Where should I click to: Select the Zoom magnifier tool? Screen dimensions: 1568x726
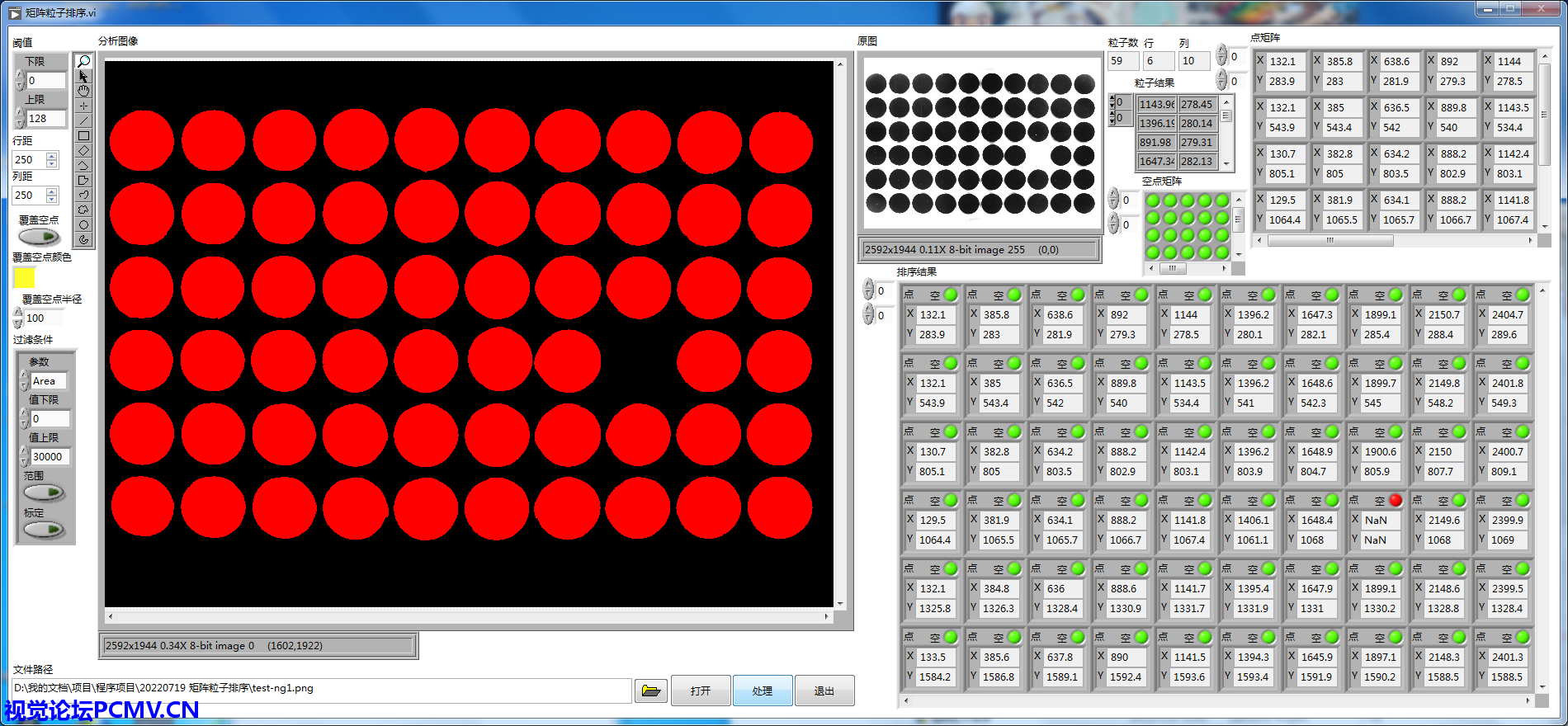coord(83,61)
